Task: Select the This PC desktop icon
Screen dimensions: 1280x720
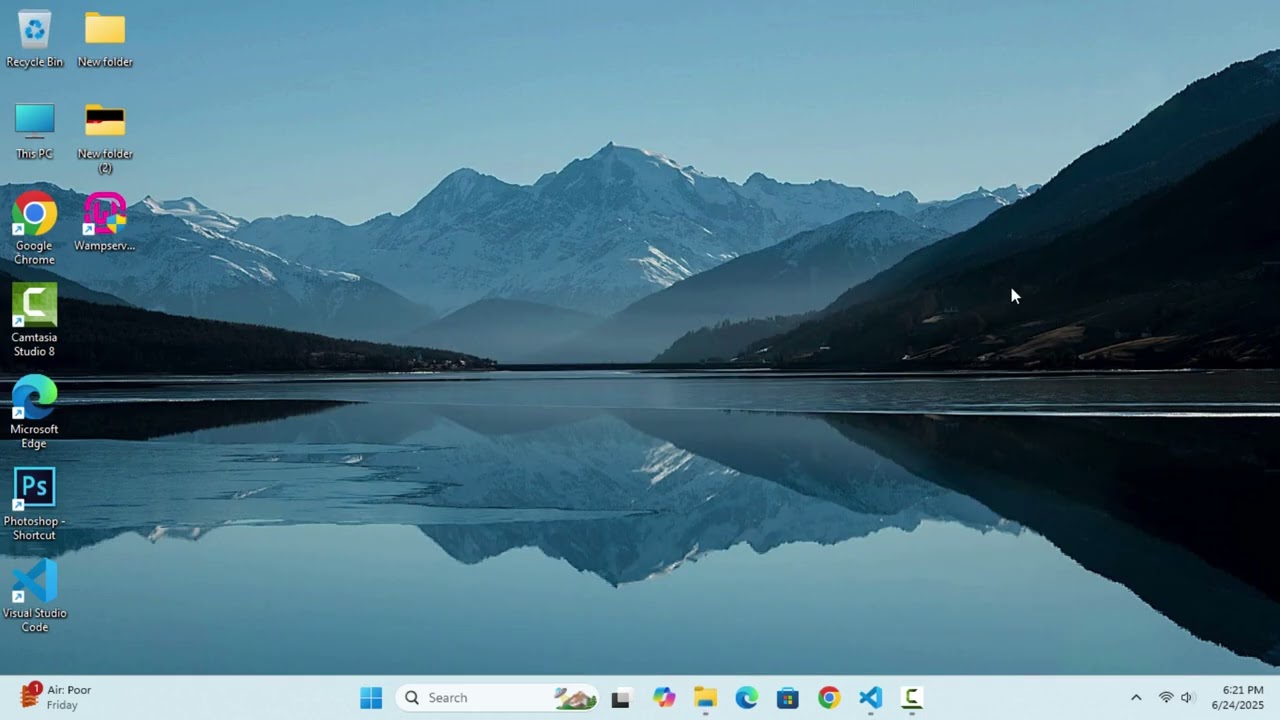Action: [34, 131]
